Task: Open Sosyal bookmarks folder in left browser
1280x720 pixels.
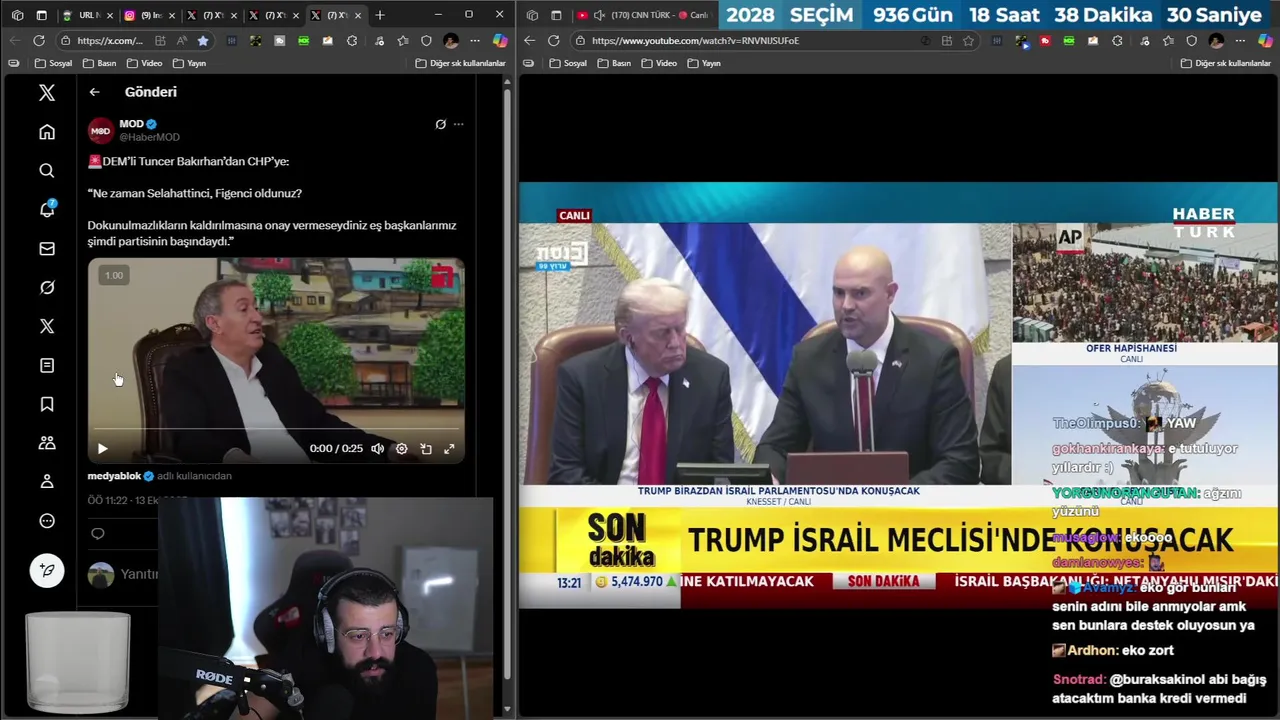Action: [x=53, y=63]
